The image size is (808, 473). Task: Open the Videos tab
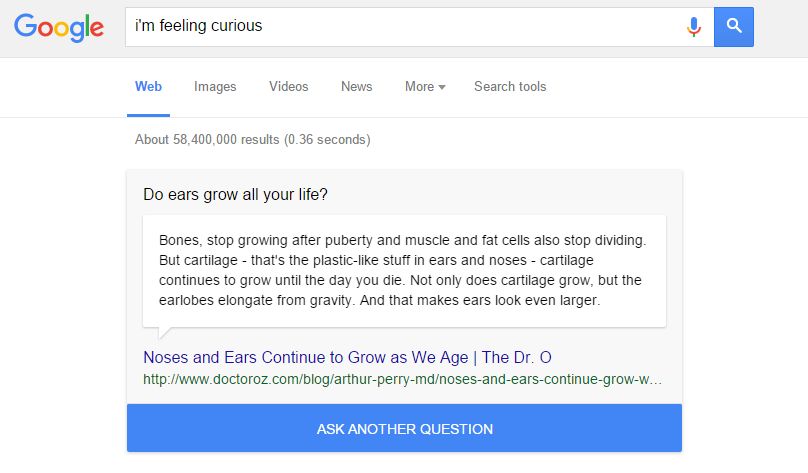[289, 87]
